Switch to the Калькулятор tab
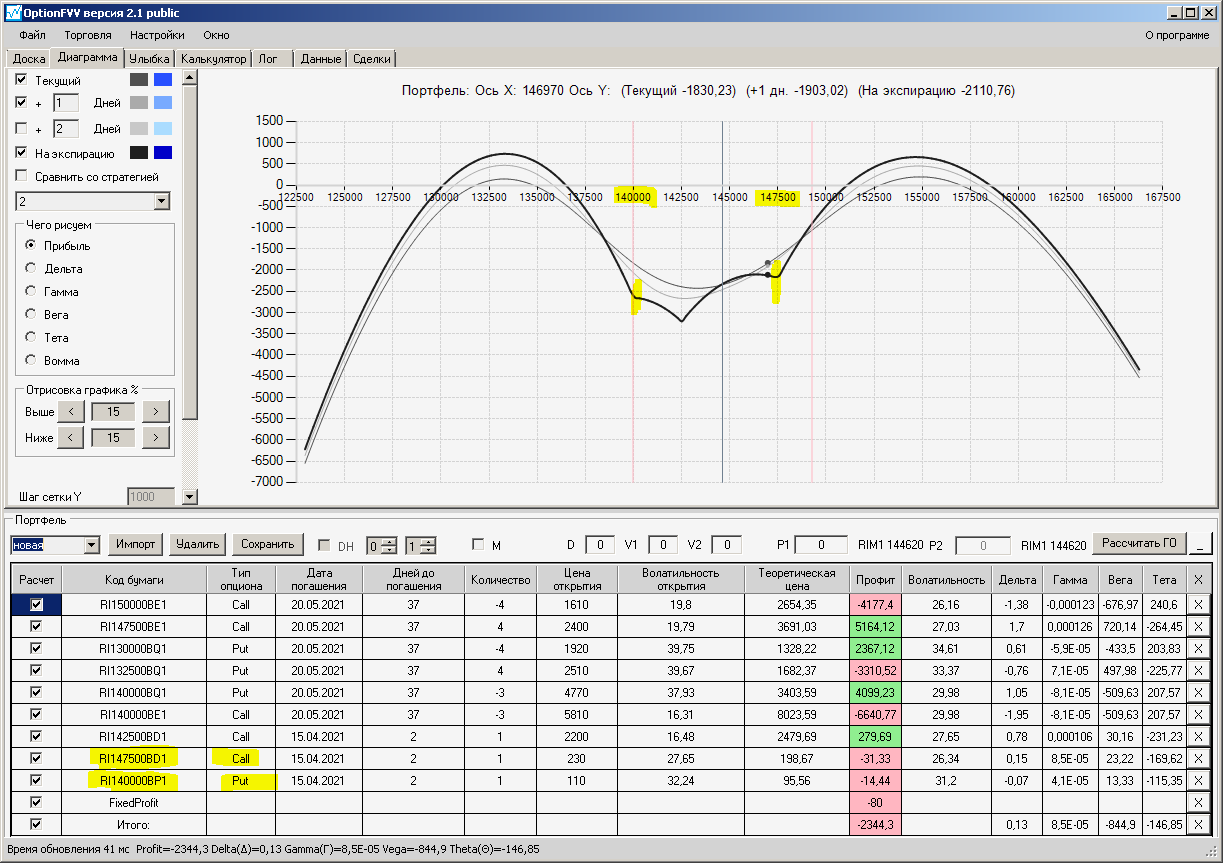 tap(213, 59)
